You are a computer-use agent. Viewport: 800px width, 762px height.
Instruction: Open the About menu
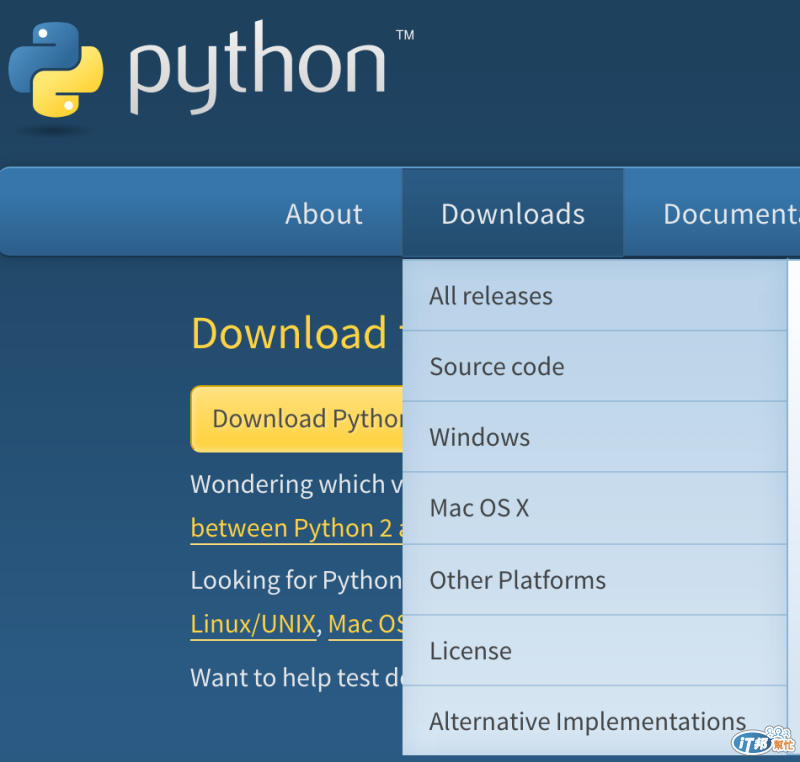324,214
